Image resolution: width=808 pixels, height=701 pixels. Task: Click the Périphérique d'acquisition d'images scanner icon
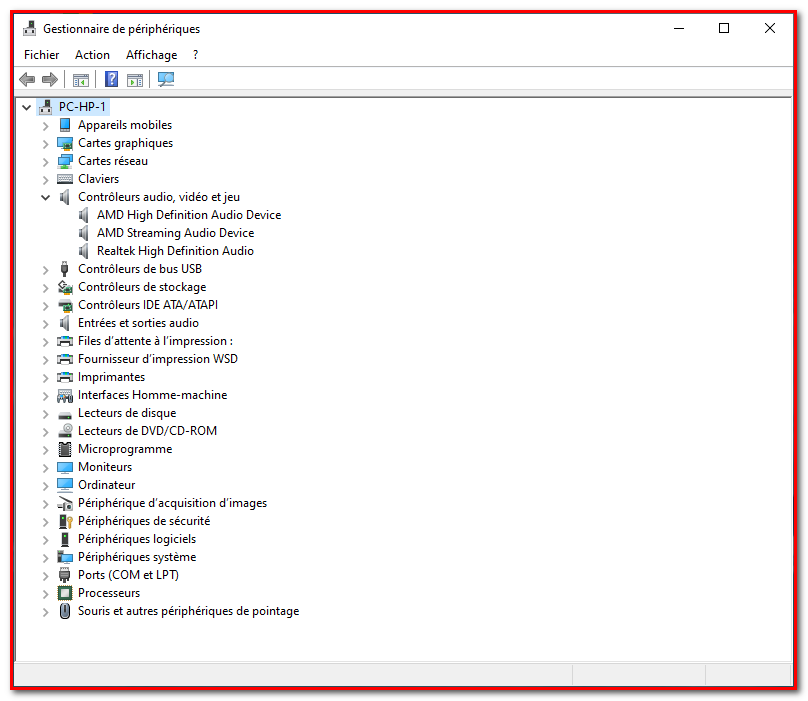[x=65, y=503]
